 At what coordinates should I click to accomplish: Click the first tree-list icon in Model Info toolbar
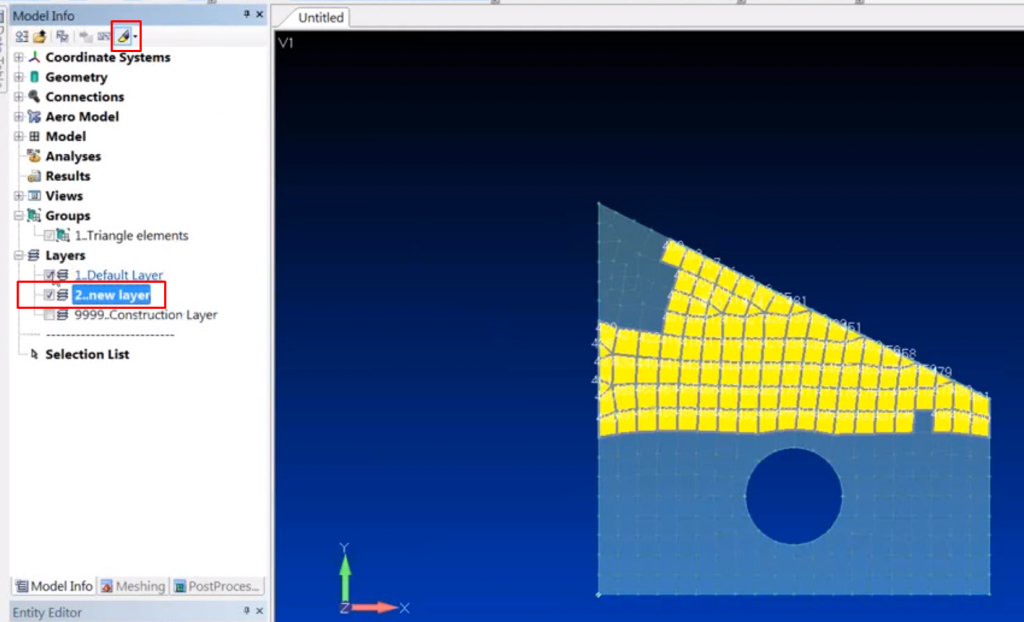(x=22, y=37)
